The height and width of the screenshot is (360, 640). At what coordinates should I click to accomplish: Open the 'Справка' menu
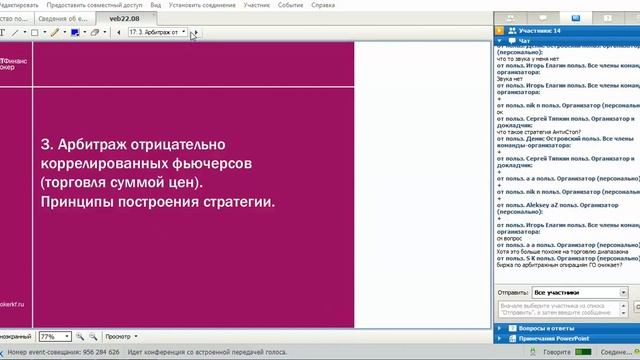click(323, 5)
